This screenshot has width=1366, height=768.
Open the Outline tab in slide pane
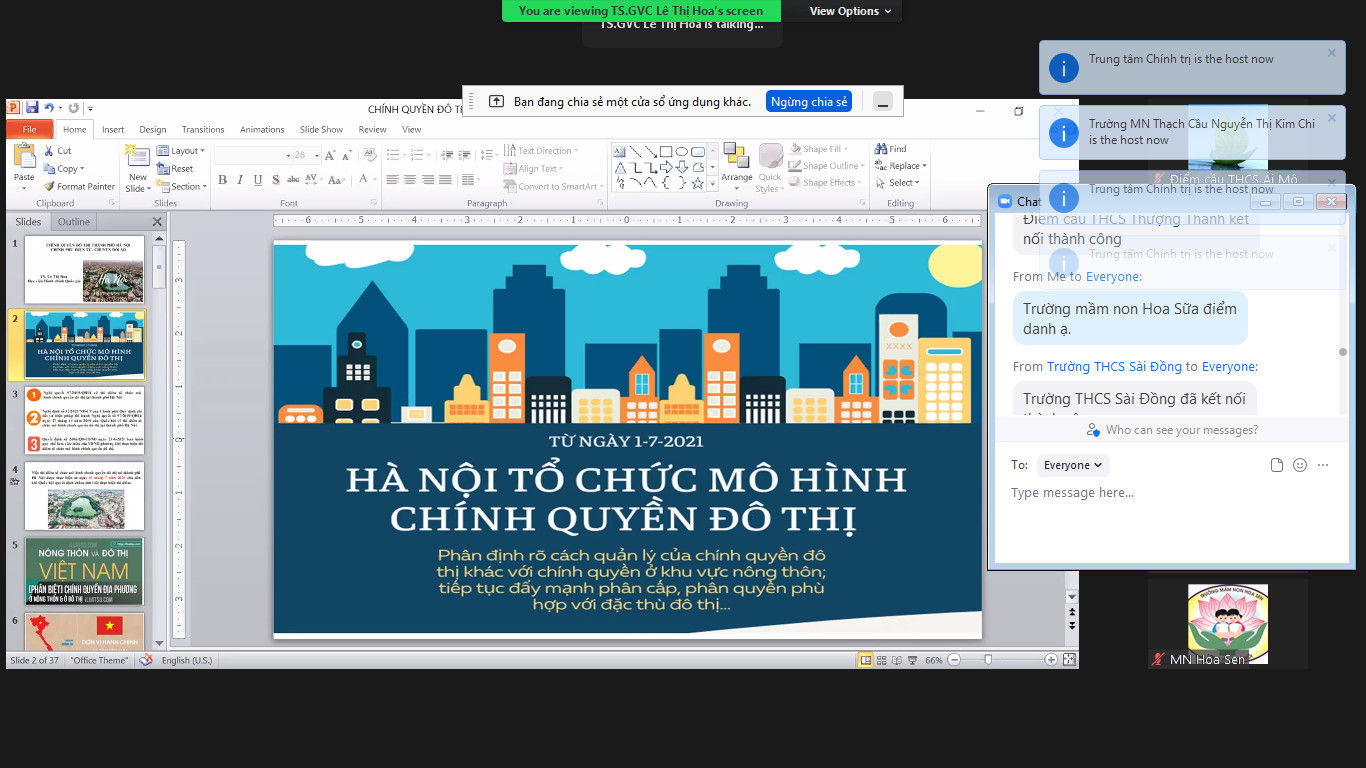[74, 222]
